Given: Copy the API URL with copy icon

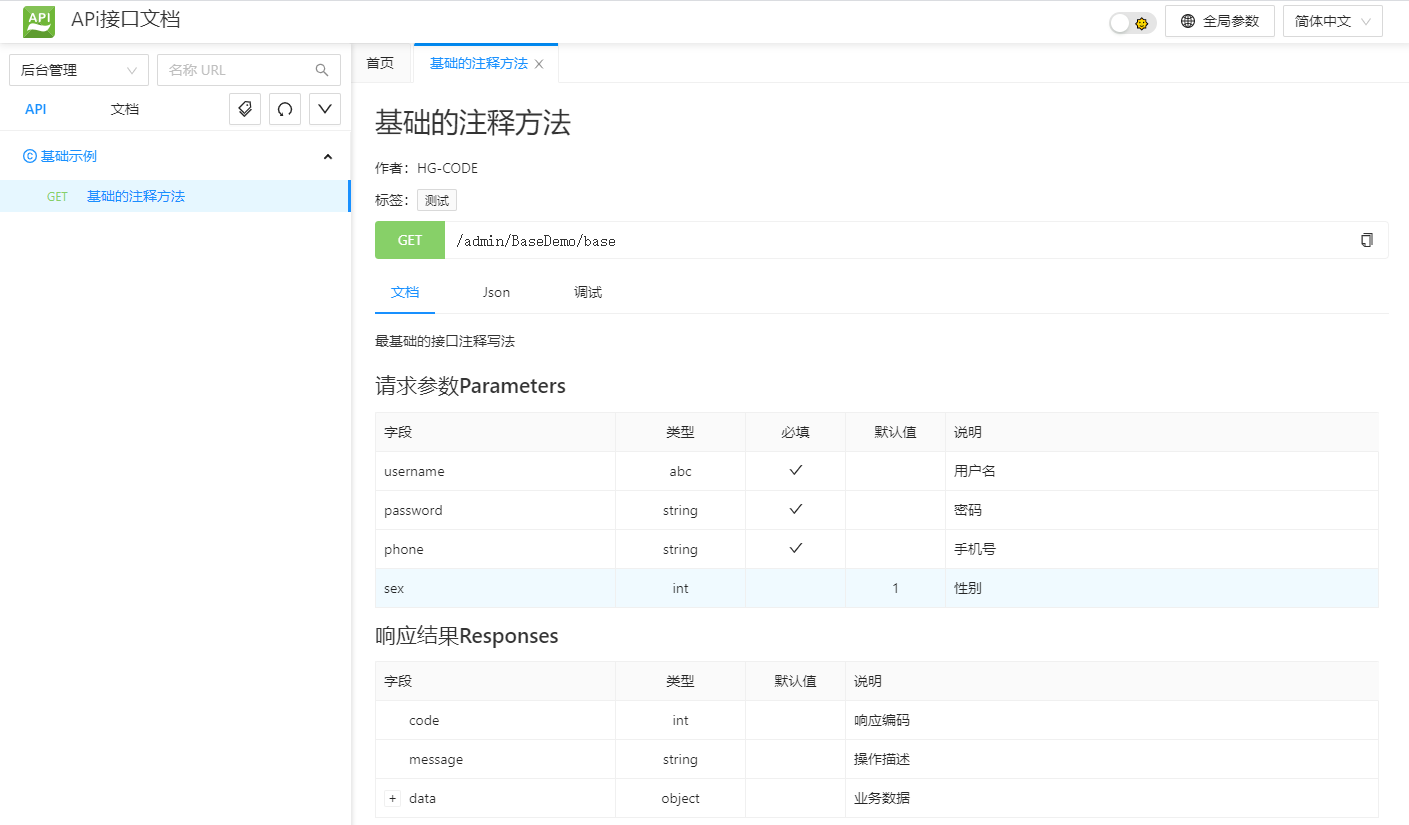Looking at the screenshot, I should (x=1366, y=240).
